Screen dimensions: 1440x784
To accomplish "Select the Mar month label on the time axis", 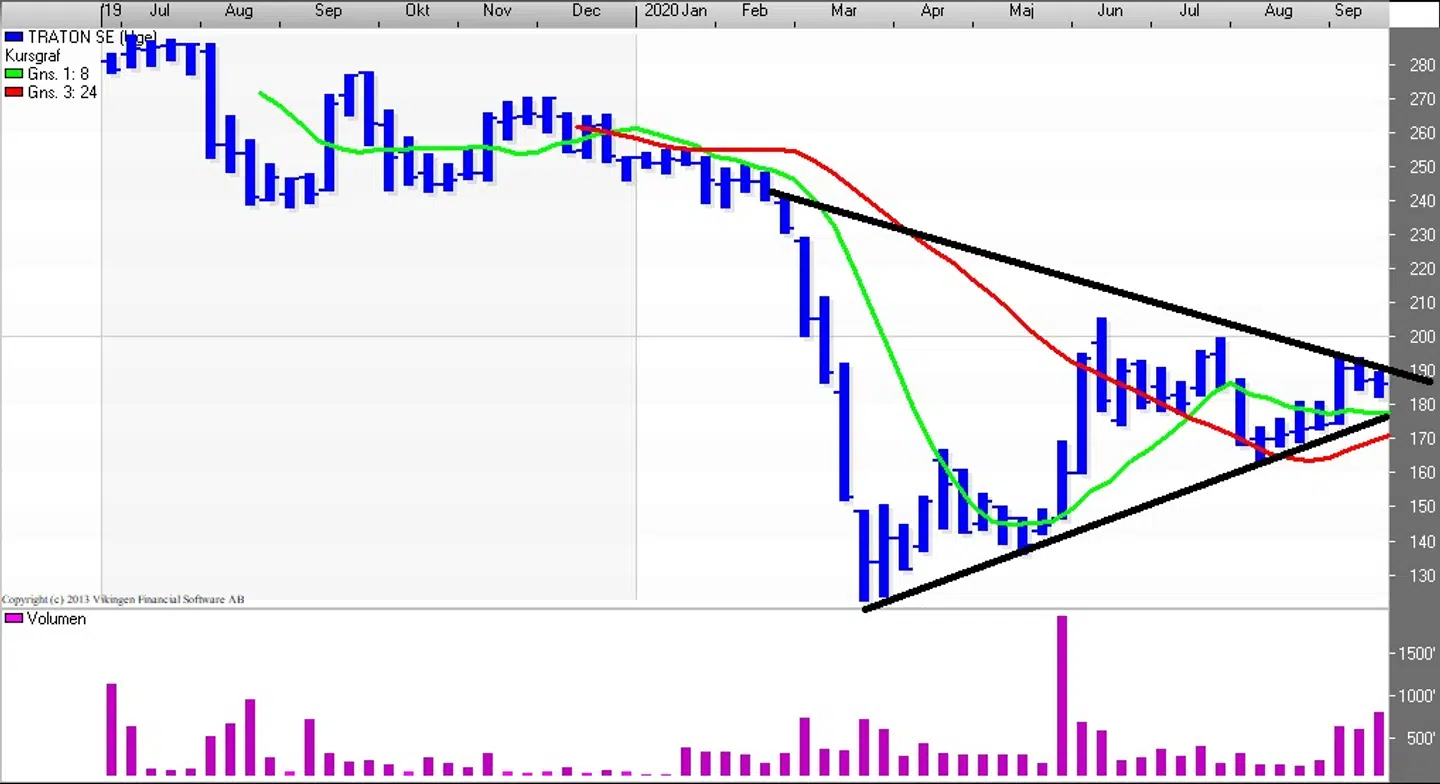I will pos(844,11).
